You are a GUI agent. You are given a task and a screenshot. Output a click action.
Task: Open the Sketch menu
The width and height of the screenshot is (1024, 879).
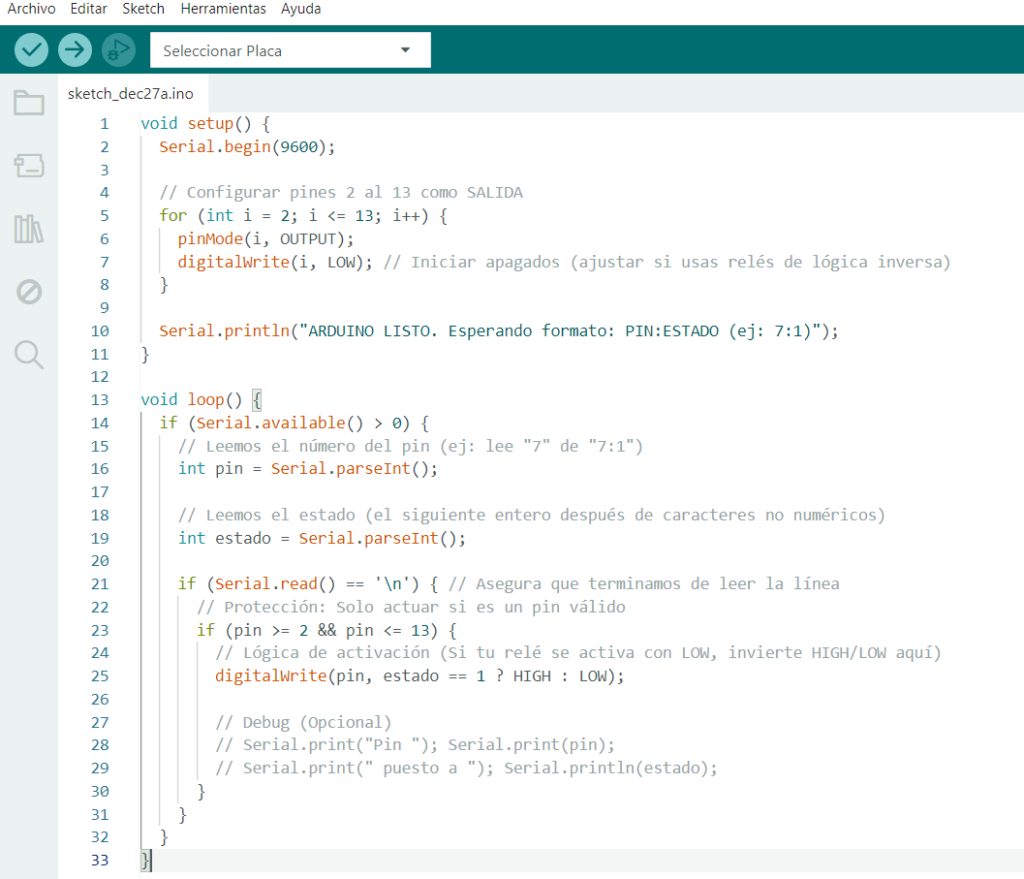point(144,9)
